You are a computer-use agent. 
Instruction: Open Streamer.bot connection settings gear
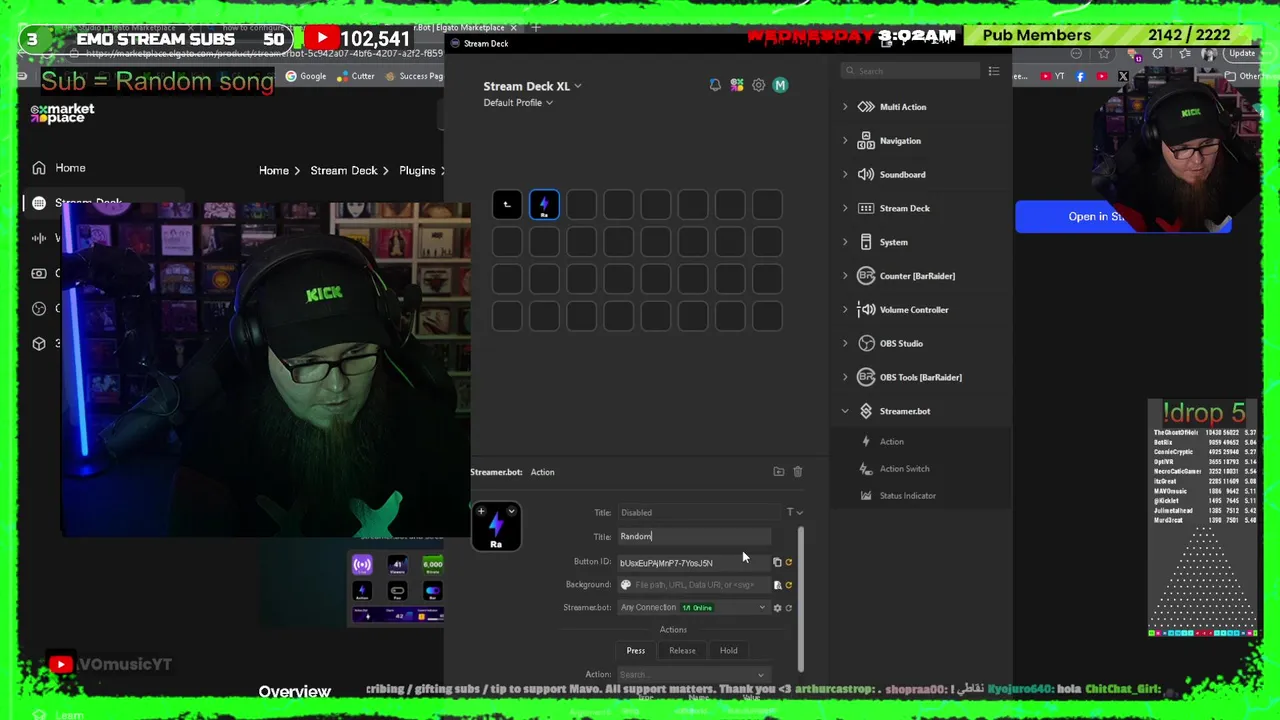pos(777,608)
